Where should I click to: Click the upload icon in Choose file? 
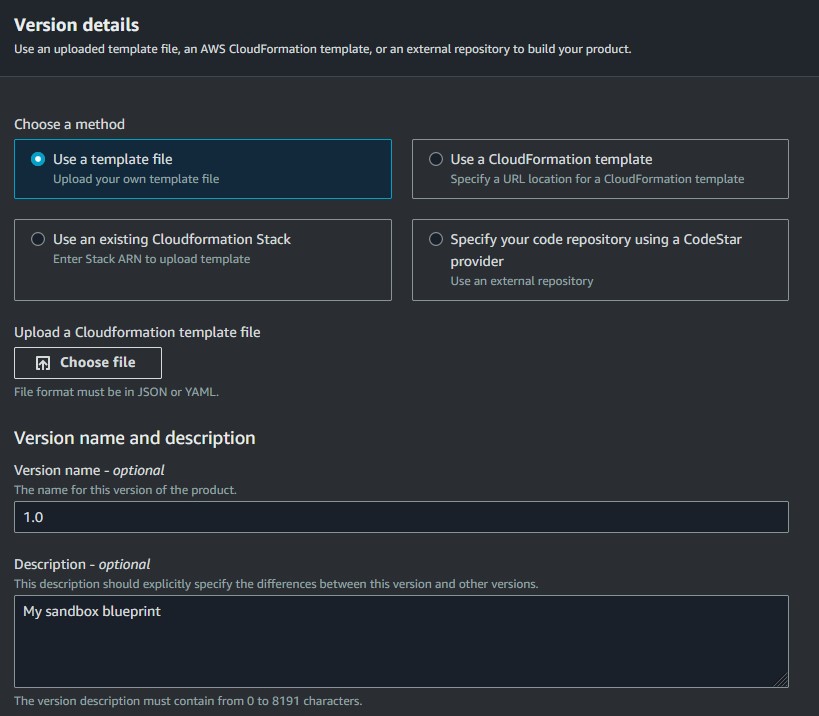click(43, 363)
